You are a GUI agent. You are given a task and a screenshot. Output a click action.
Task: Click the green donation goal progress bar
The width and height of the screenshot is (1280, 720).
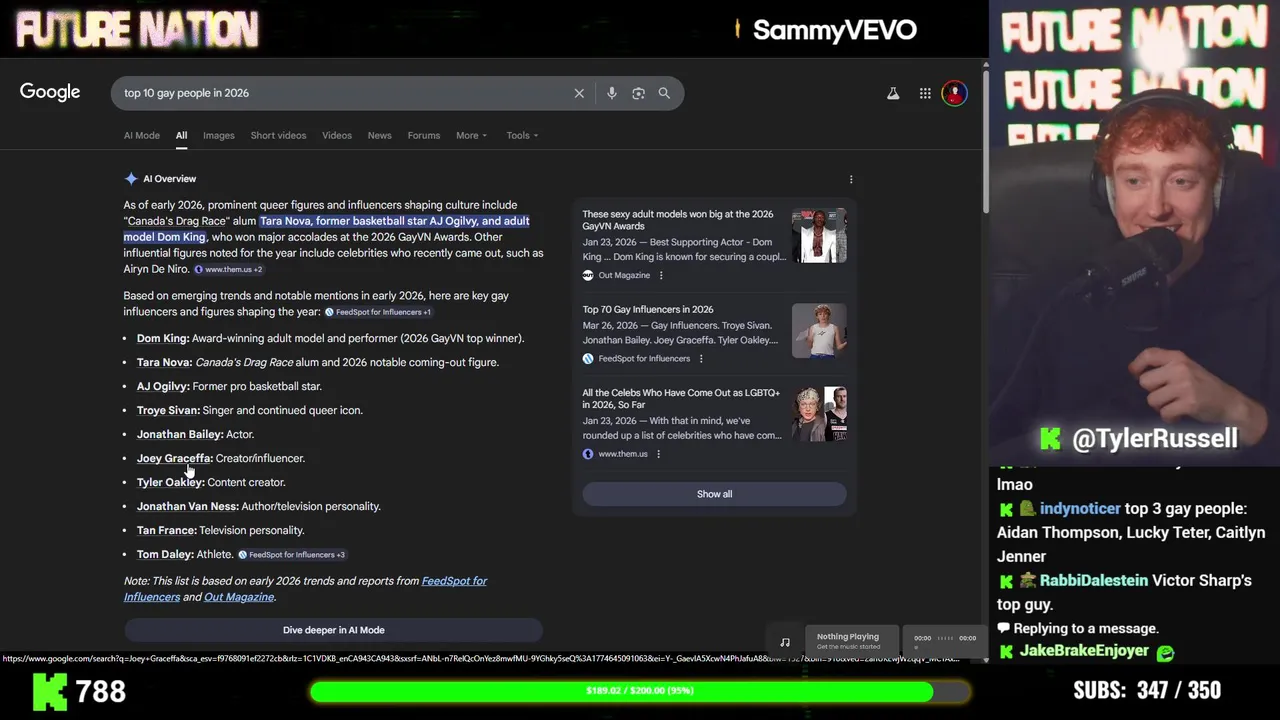coord(639,691)
